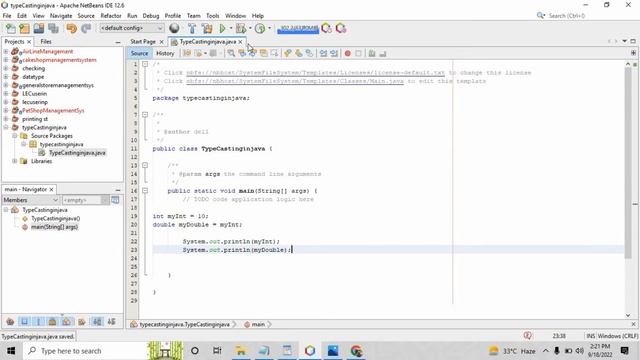
Task: Open the default config dropdown
Action: (131, 28)
